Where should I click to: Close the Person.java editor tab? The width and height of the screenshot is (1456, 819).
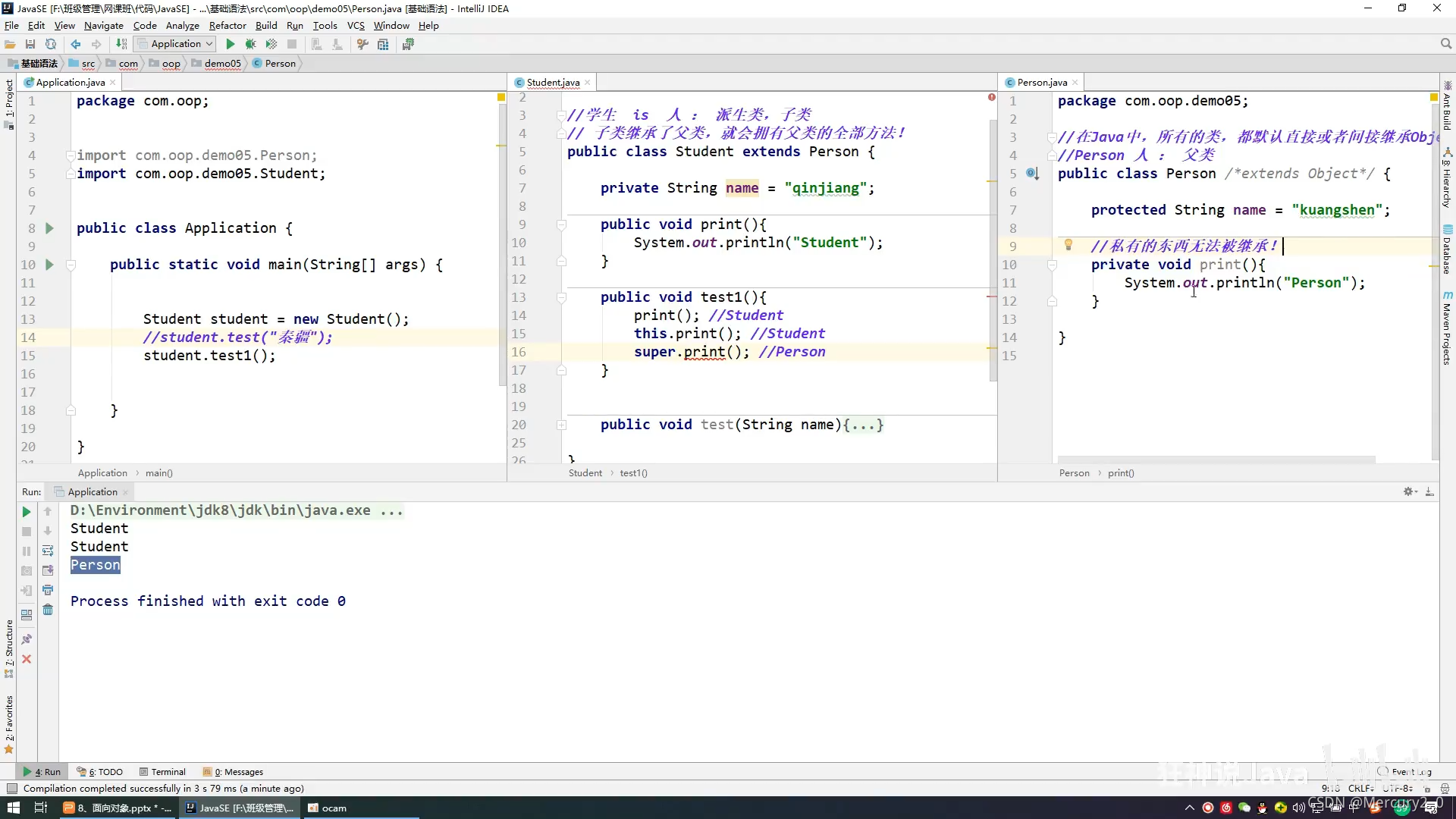(x=1075, y=83)
